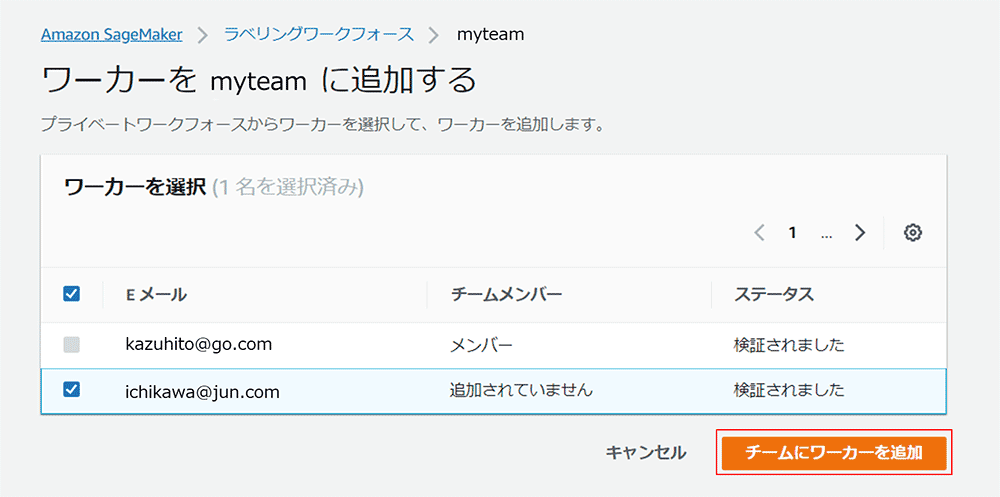
Task: Sort by the ステータス column header
Action: [773, 294]
